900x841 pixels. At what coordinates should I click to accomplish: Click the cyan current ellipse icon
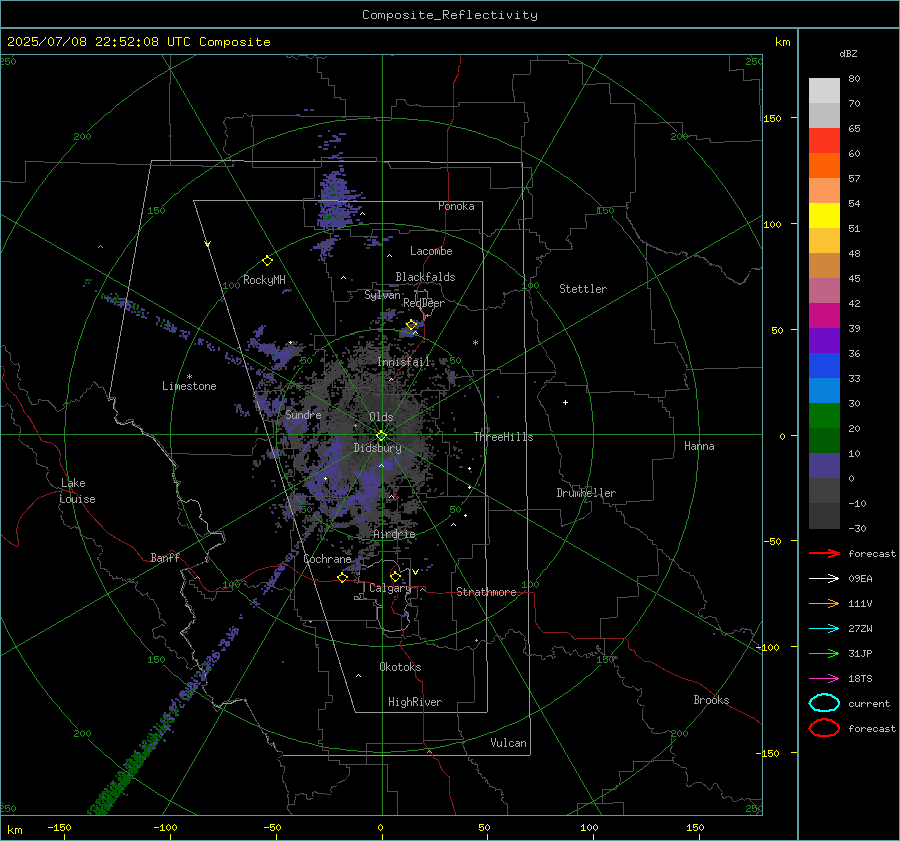point(824,703)
